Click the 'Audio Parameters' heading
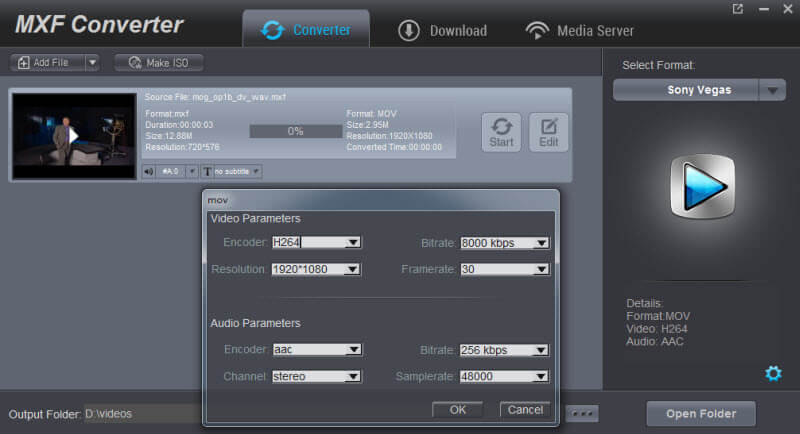Viewport: 800px width, 434px height. pos(256,323)
